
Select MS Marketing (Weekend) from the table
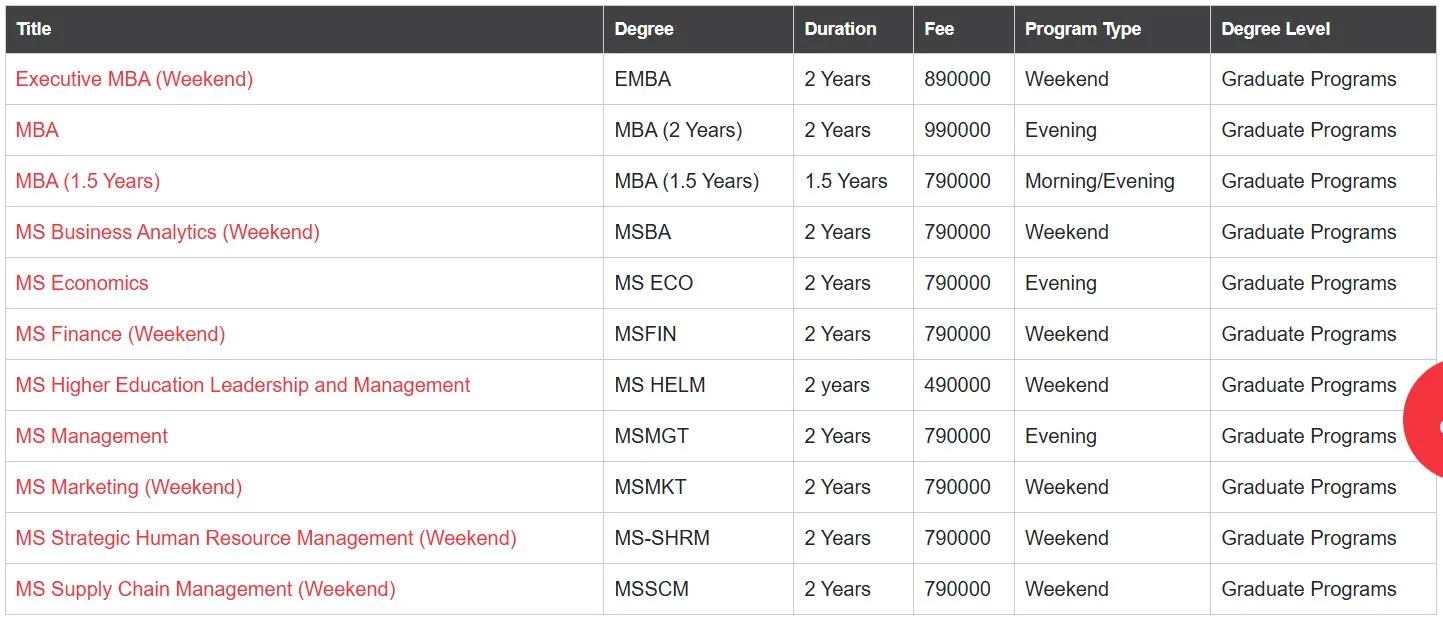(x=128, y=487)
